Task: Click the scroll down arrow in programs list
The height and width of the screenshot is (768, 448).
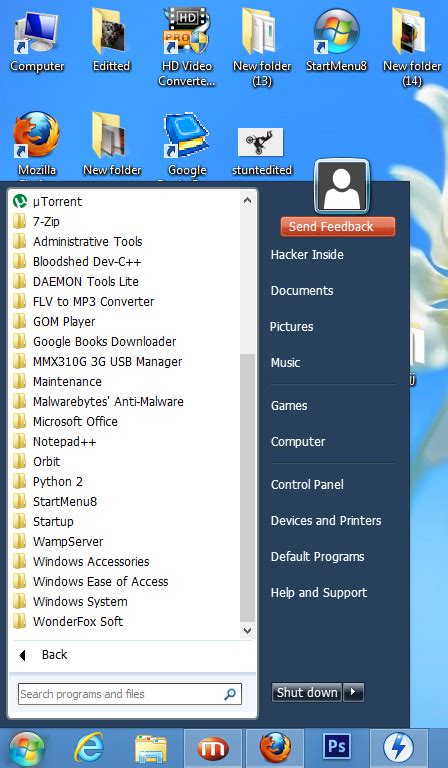Action: point(248,630)
